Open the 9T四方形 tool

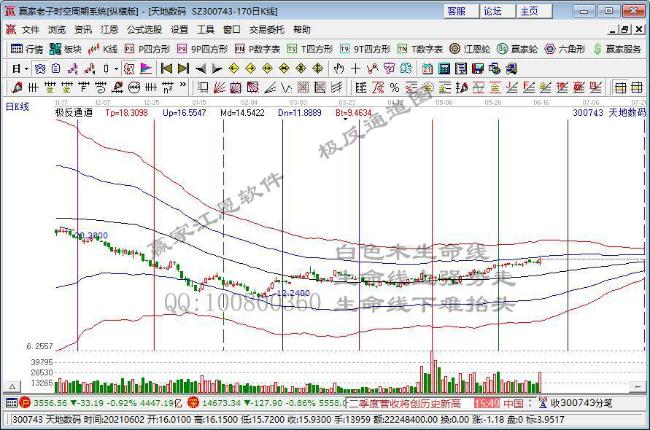(x=365, y=49)
